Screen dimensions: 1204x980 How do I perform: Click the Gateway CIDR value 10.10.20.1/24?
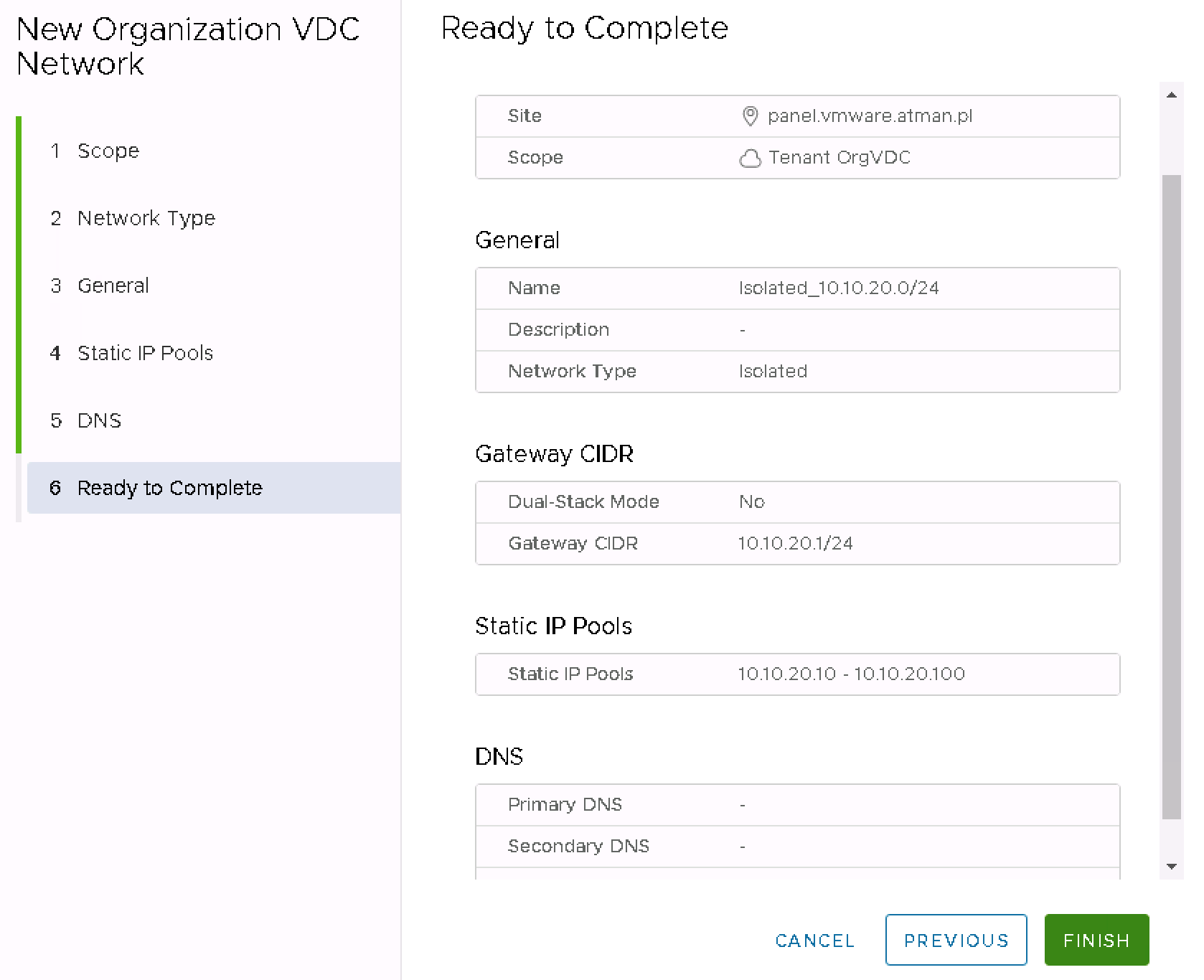(x=795, y=544)
